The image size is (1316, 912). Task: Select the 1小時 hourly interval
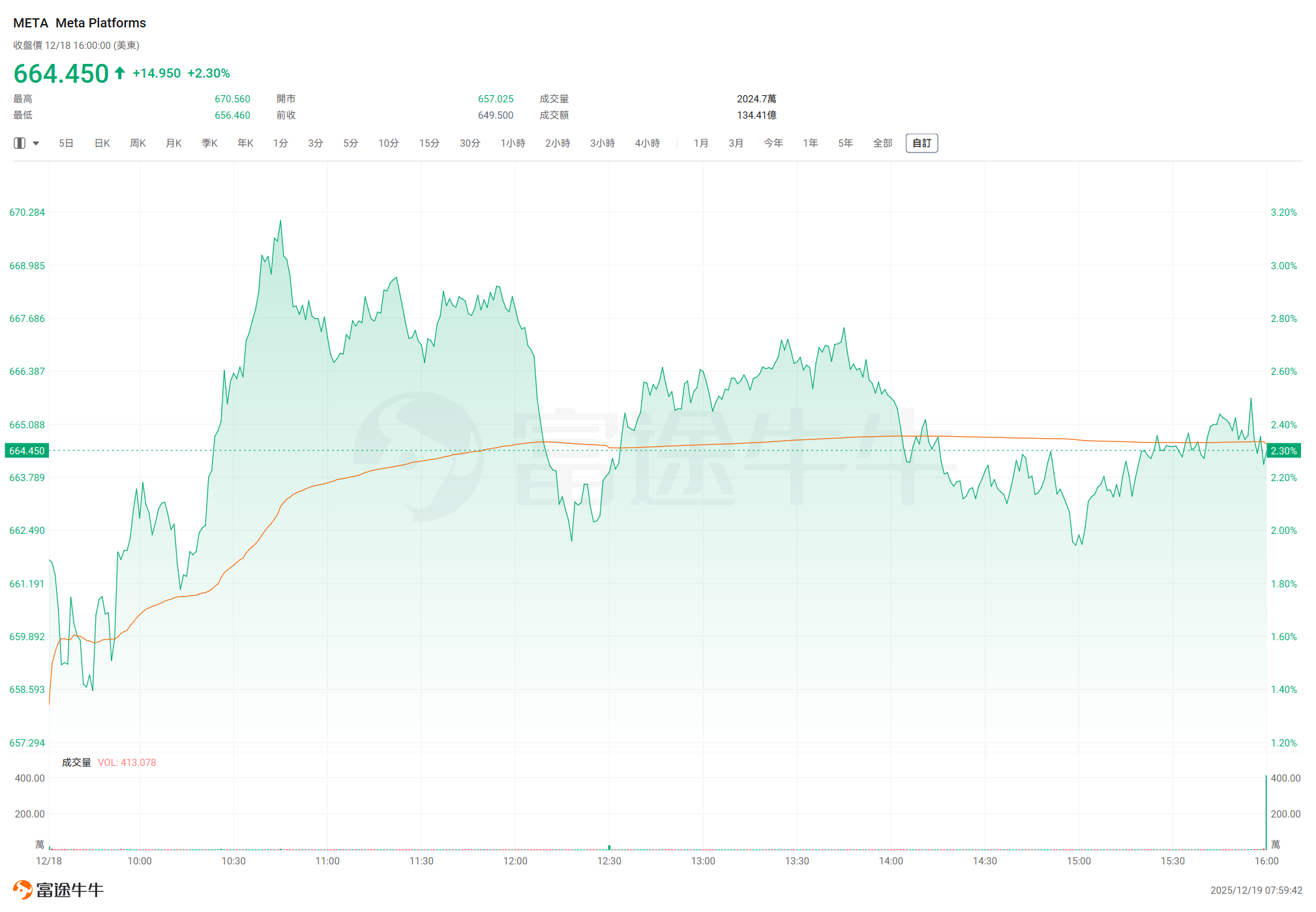click(x=513, y=143)
